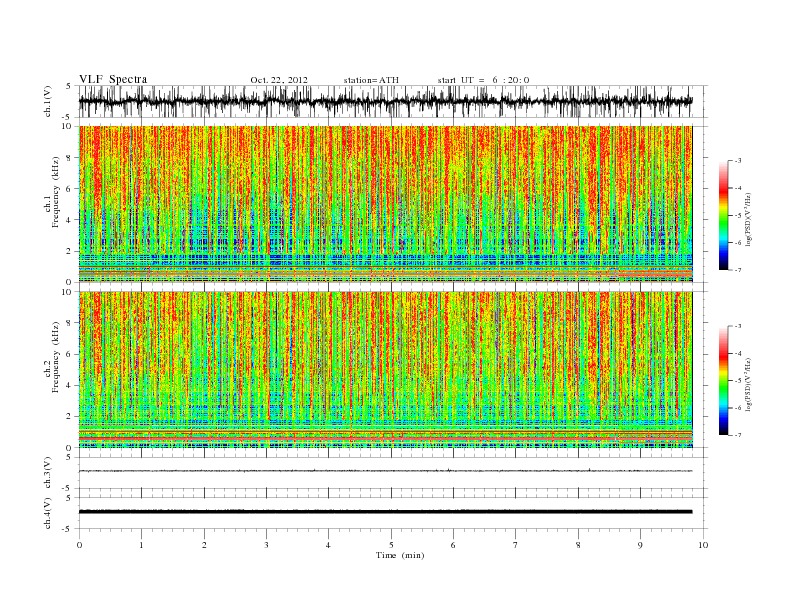The width and height of the screenshot is (792, 612).
Task: Click the ch.1 waveform plot at top
Action: click(393, 101)
